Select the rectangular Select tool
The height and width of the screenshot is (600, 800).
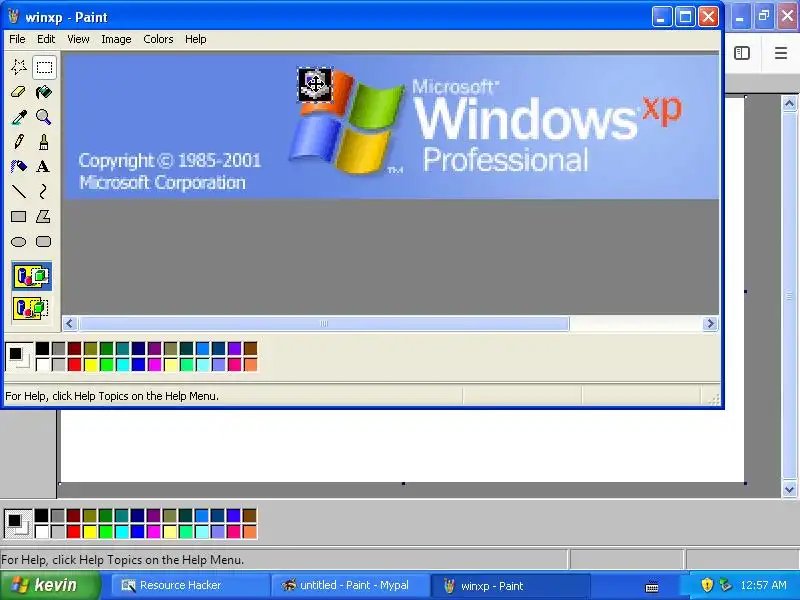[x=44, y=67]
